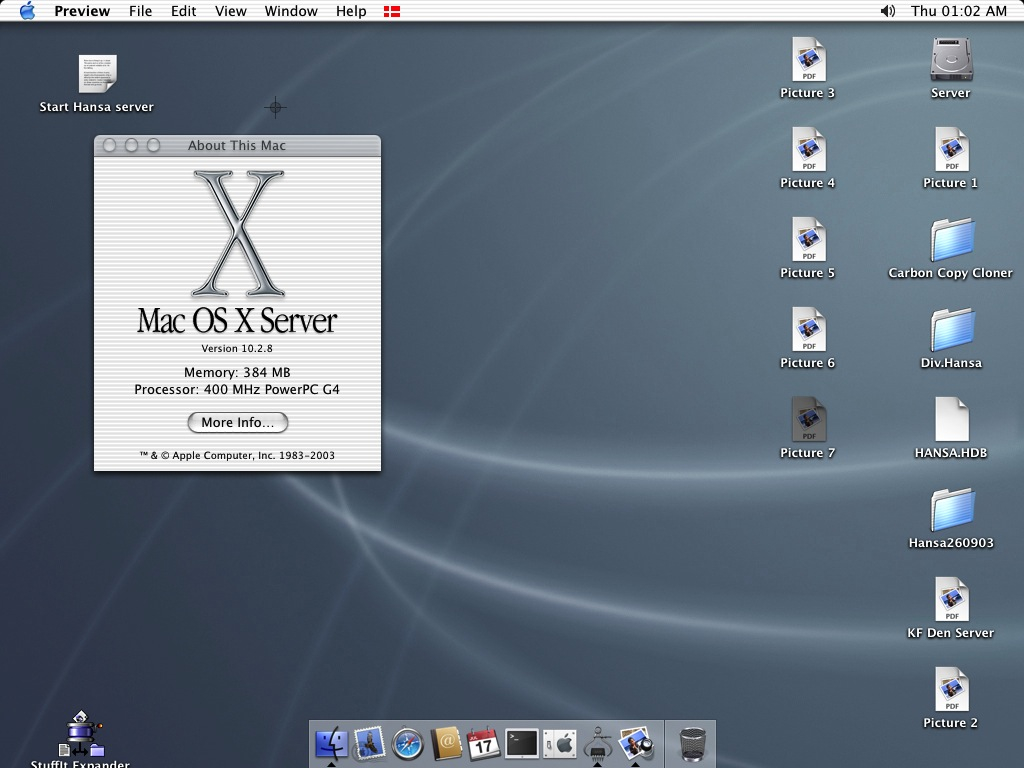Click the About This Mac title bar
The height and width of the screenshot is (768, 1024).
(x=238, y=146)
